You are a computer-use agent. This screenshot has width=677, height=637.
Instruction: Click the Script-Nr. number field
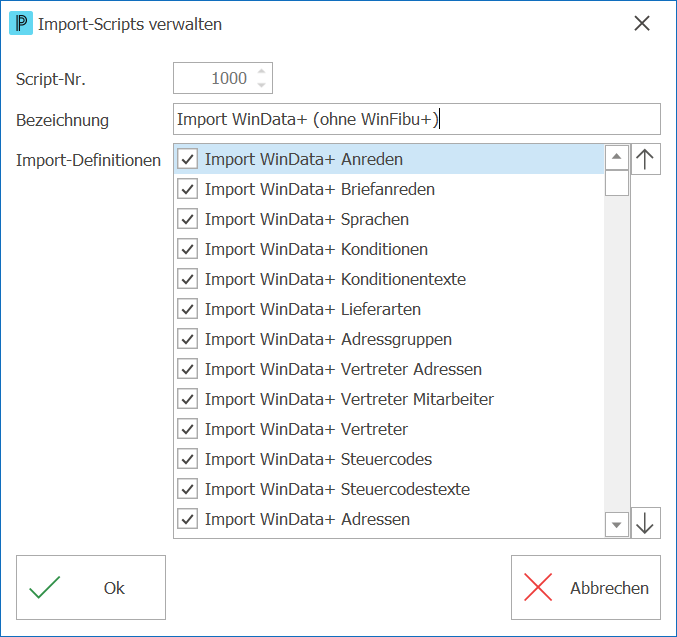(x=223, y=78)
